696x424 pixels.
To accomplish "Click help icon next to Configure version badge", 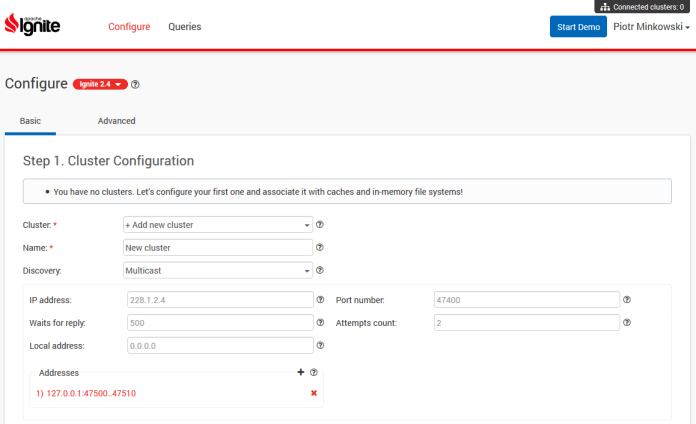I will 135,85.
